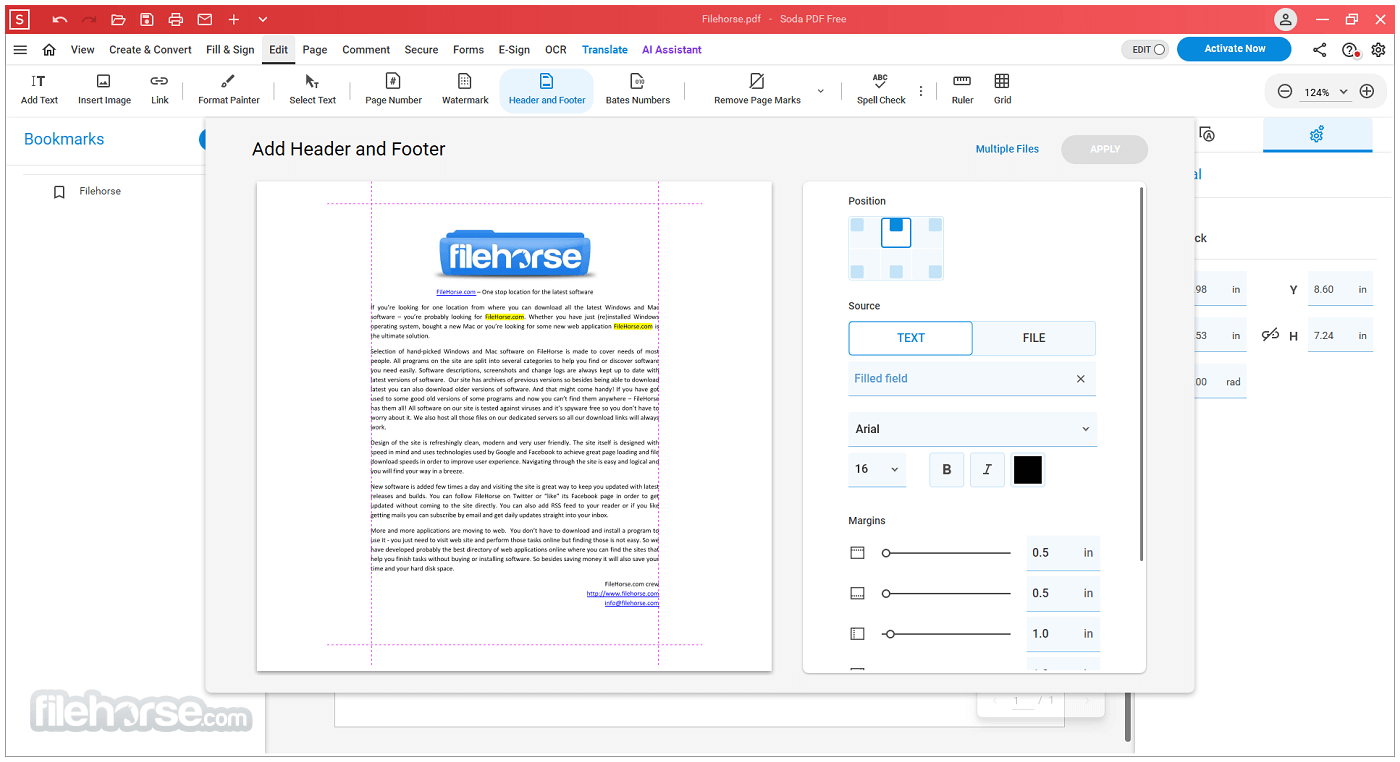
Task: Select the Link tool
Action: click(x=160, y=89)
